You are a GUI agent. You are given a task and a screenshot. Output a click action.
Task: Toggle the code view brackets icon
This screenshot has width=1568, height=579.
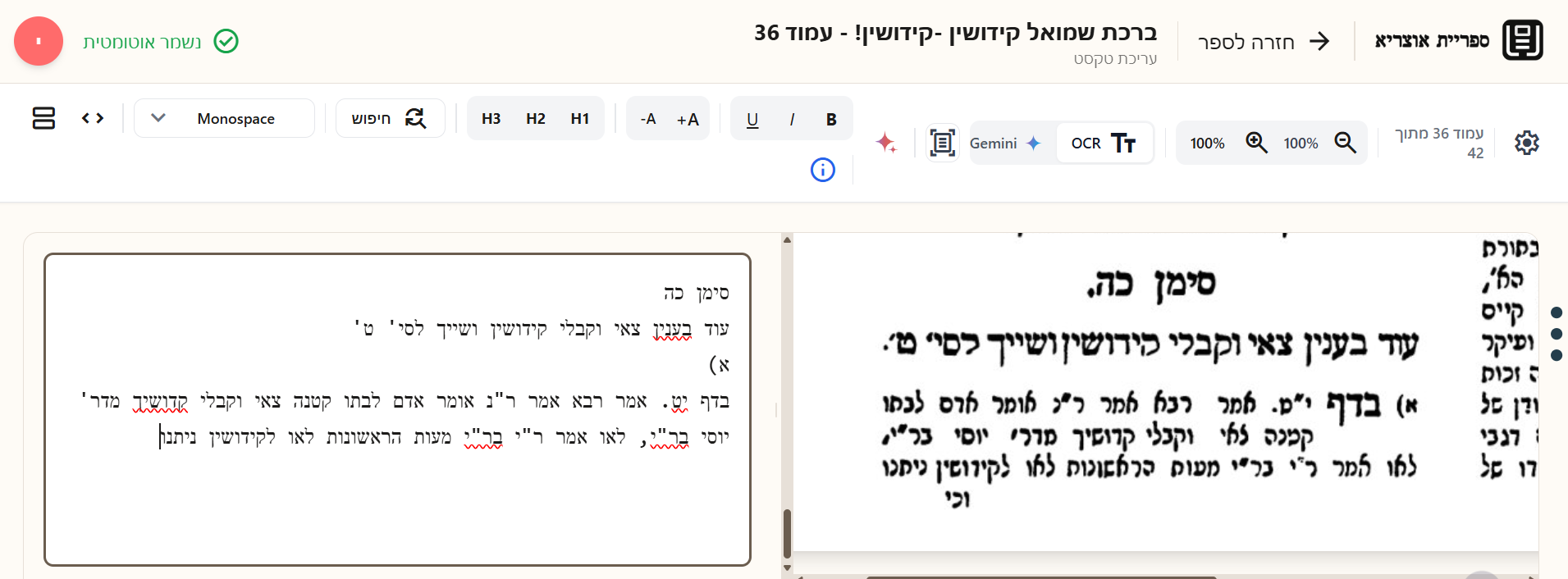pyautogui.click(x=93, y=118)
